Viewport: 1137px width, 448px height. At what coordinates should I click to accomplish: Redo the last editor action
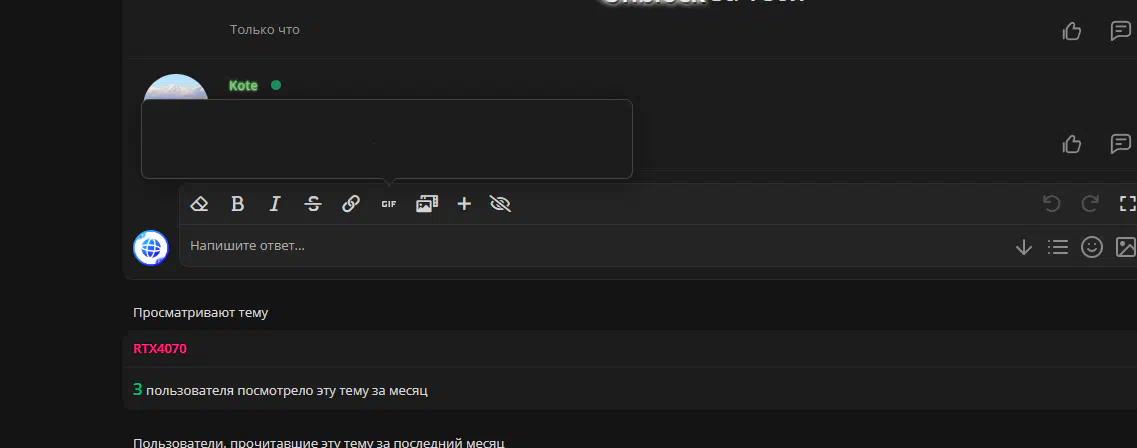coord(1090,204)
